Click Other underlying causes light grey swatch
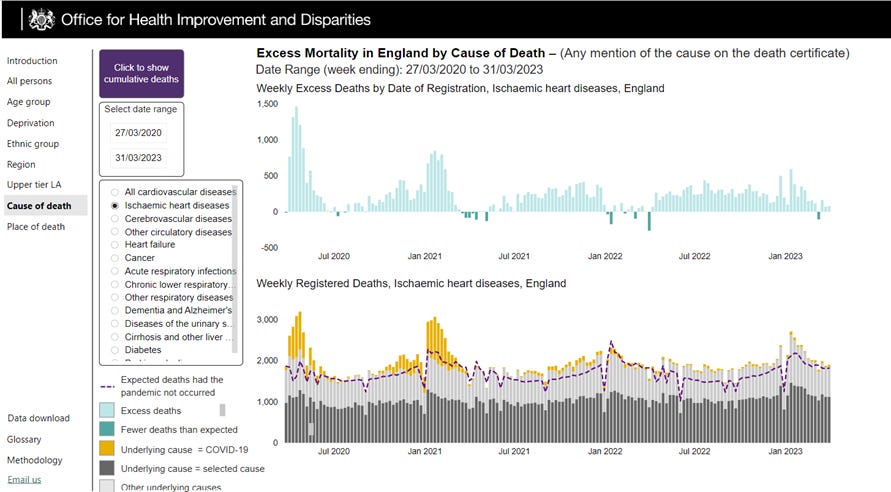The height and width of the screenshot is (492, 891). 107,486
